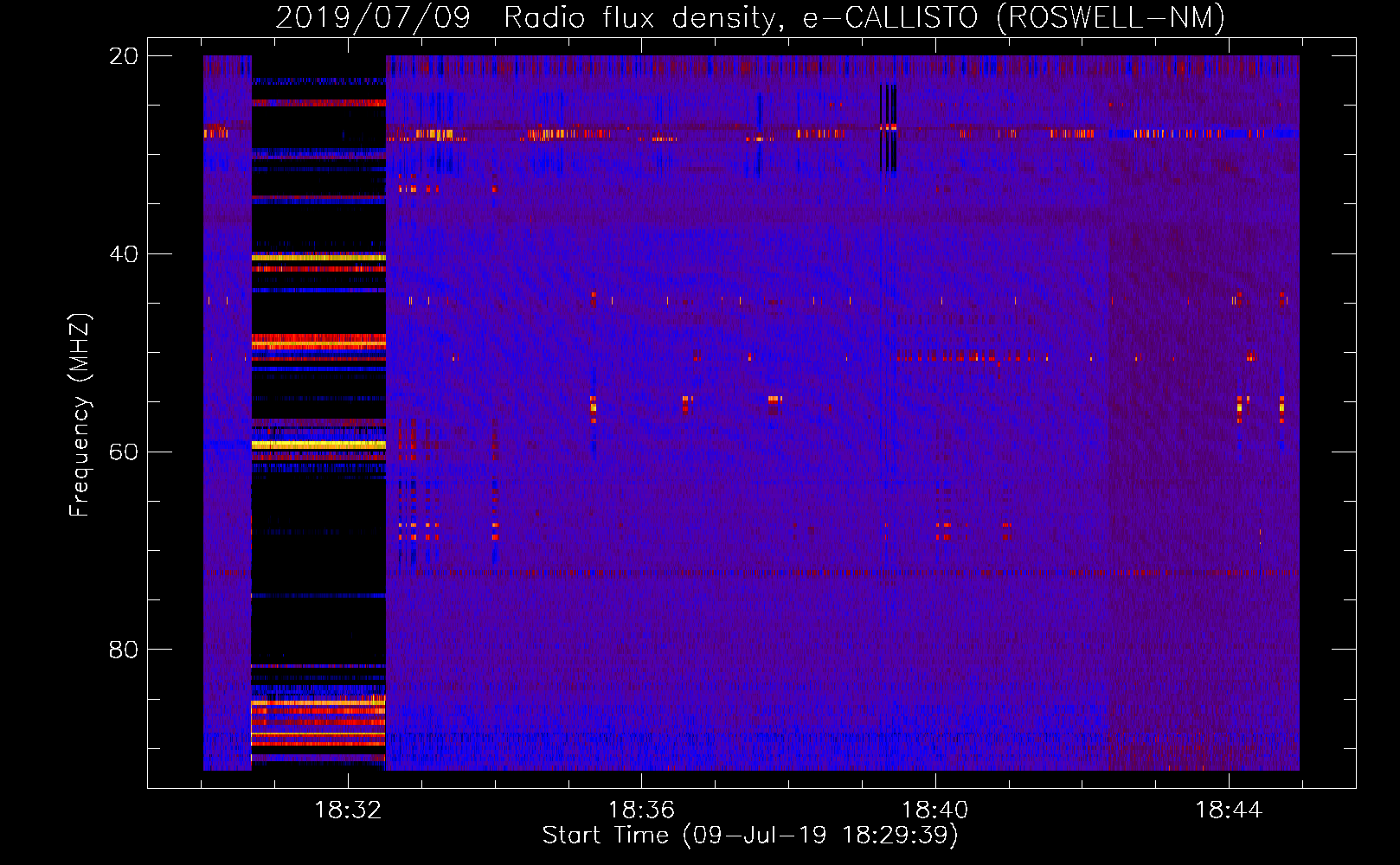
Task: Click the 40 MHz frequency tick label
Action: pyautogui.click(x=123, y=254)
